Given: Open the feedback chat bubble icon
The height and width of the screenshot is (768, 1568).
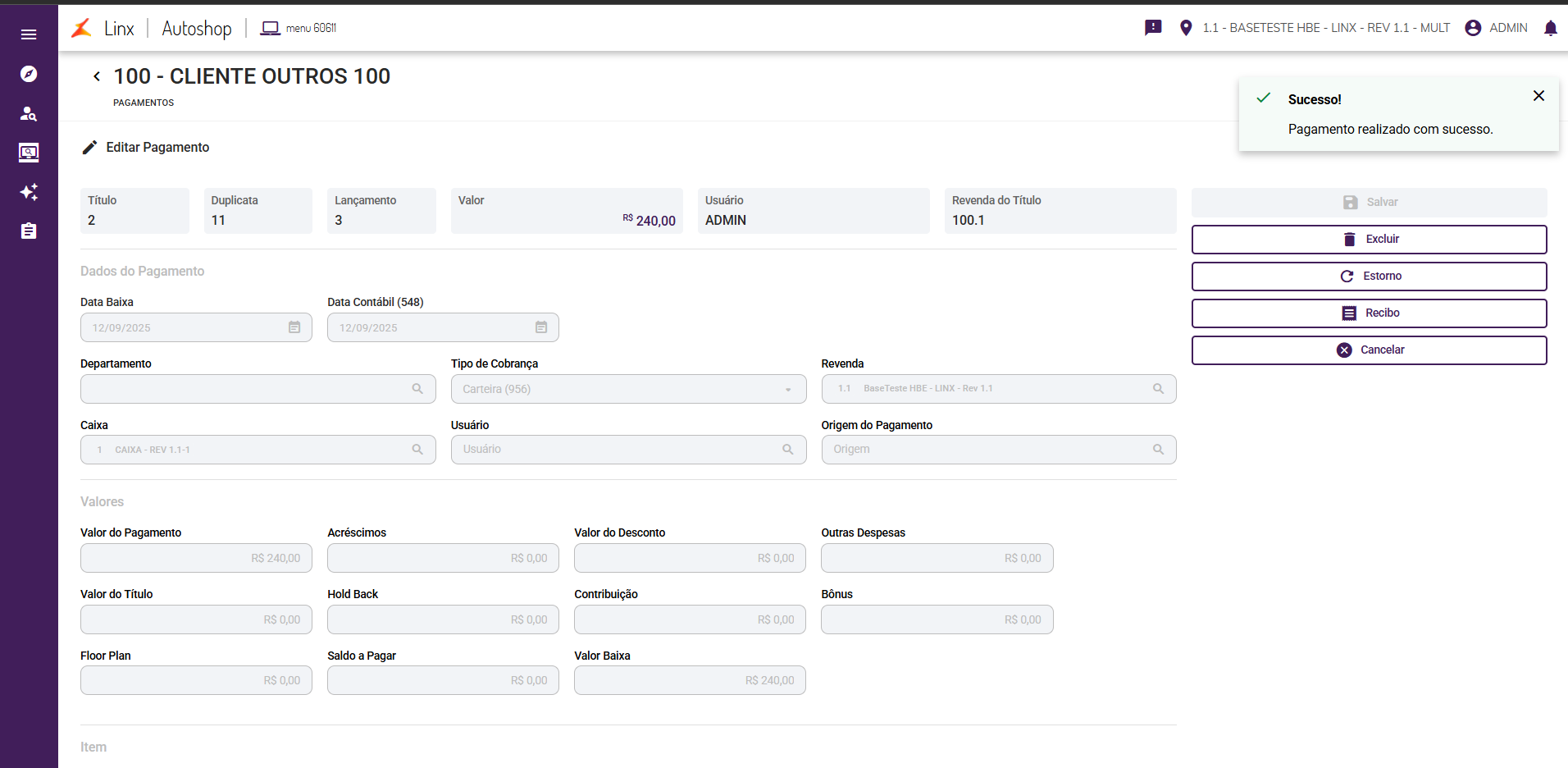Looking at the screenshot, I should [x=1153, y=28].
